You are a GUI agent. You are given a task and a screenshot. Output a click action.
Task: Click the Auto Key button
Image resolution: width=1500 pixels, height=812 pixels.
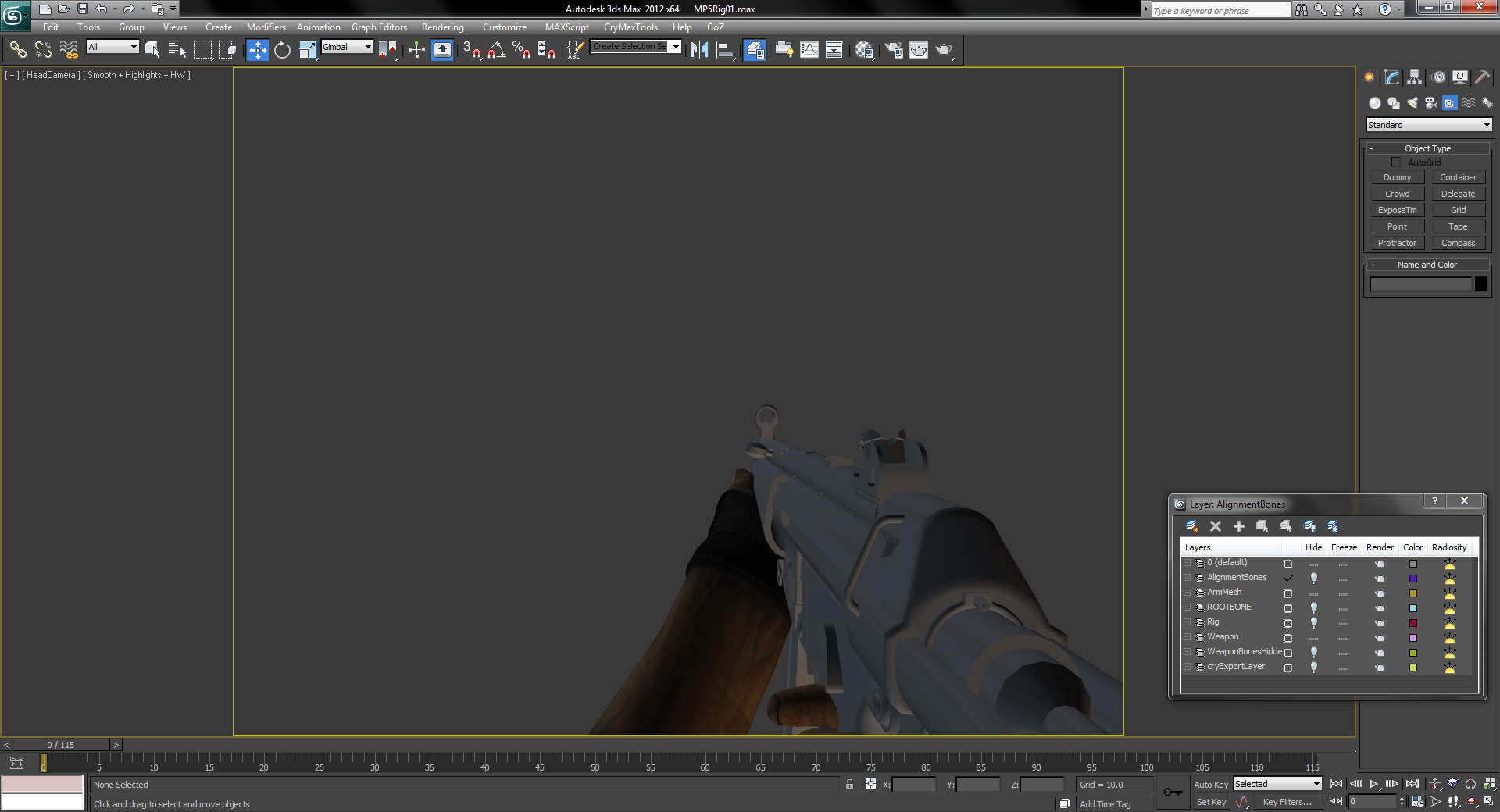(x=1211, y=785)
